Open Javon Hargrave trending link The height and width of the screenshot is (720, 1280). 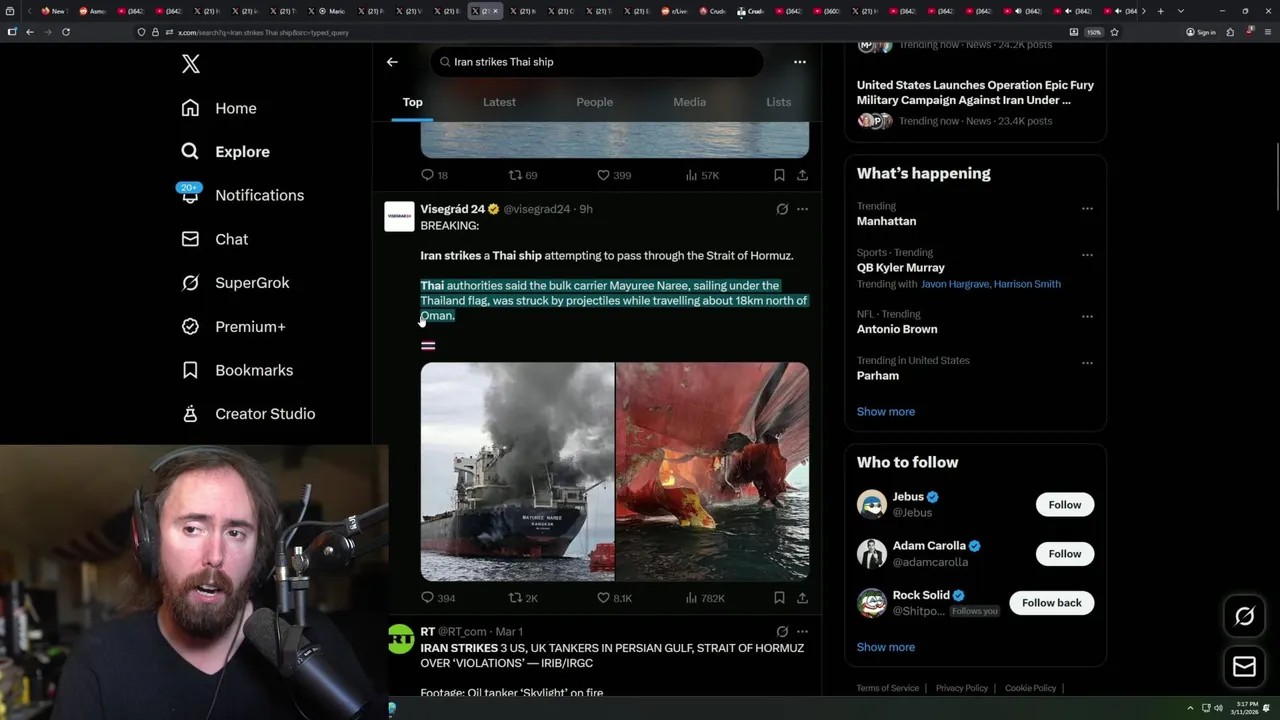point(954,284)
